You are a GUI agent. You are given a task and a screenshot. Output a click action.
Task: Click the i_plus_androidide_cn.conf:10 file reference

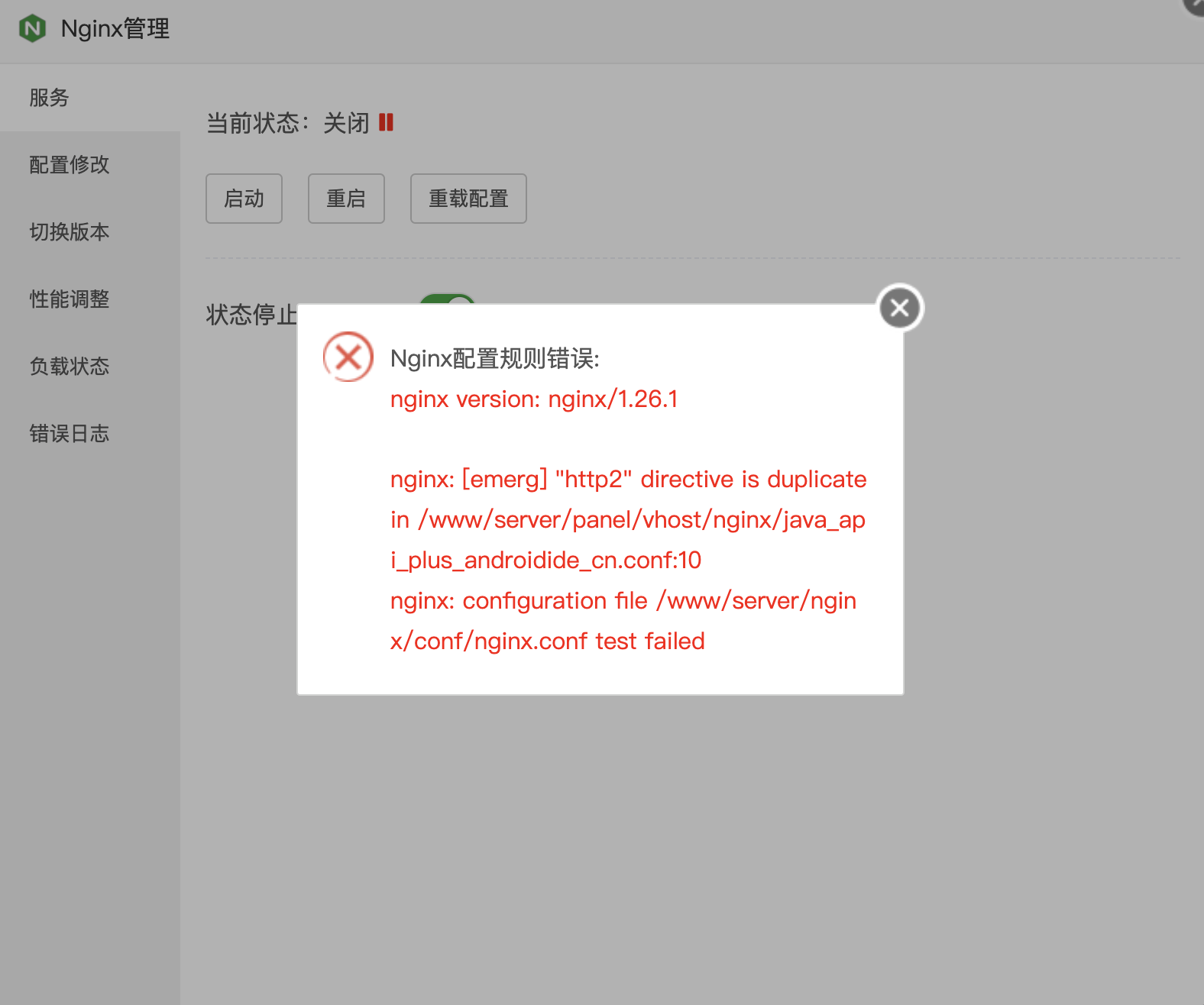[545, 561]
